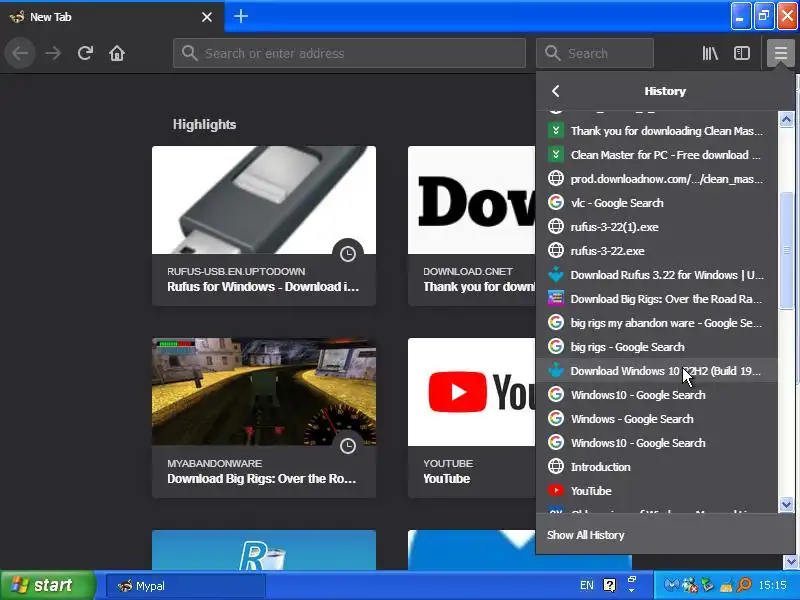Click the forward navigation arrow
This screenshot has height=600, width=800.
point(53,53)
